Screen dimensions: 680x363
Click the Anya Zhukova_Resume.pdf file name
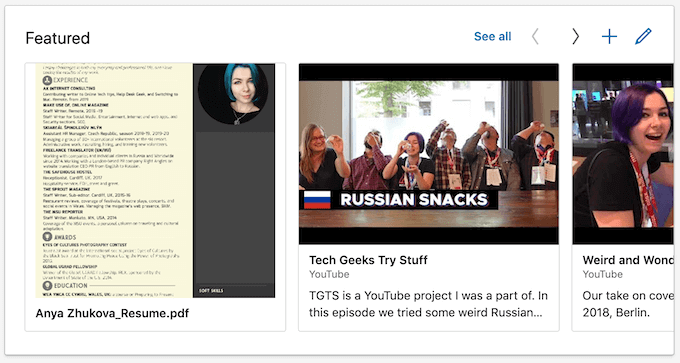click(112, 313)
